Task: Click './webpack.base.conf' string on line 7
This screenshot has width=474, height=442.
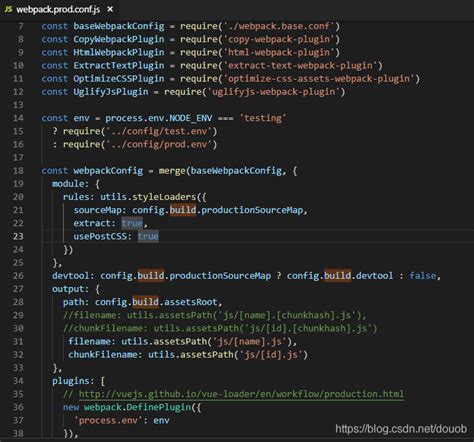Action: tap(279, 26)
